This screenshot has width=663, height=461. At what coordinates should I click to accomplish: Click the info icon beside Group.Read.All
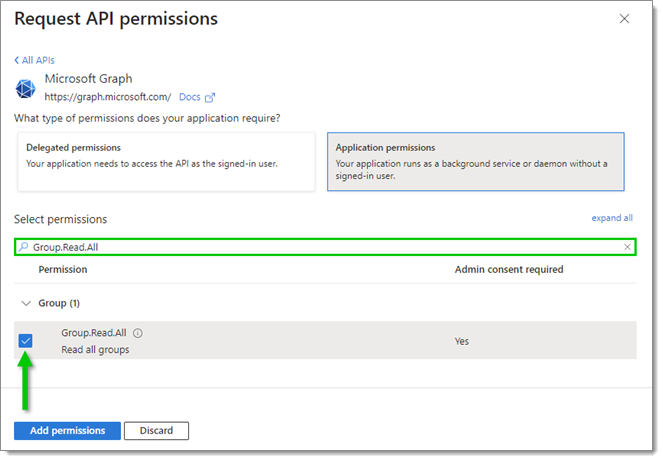point(138,333)
